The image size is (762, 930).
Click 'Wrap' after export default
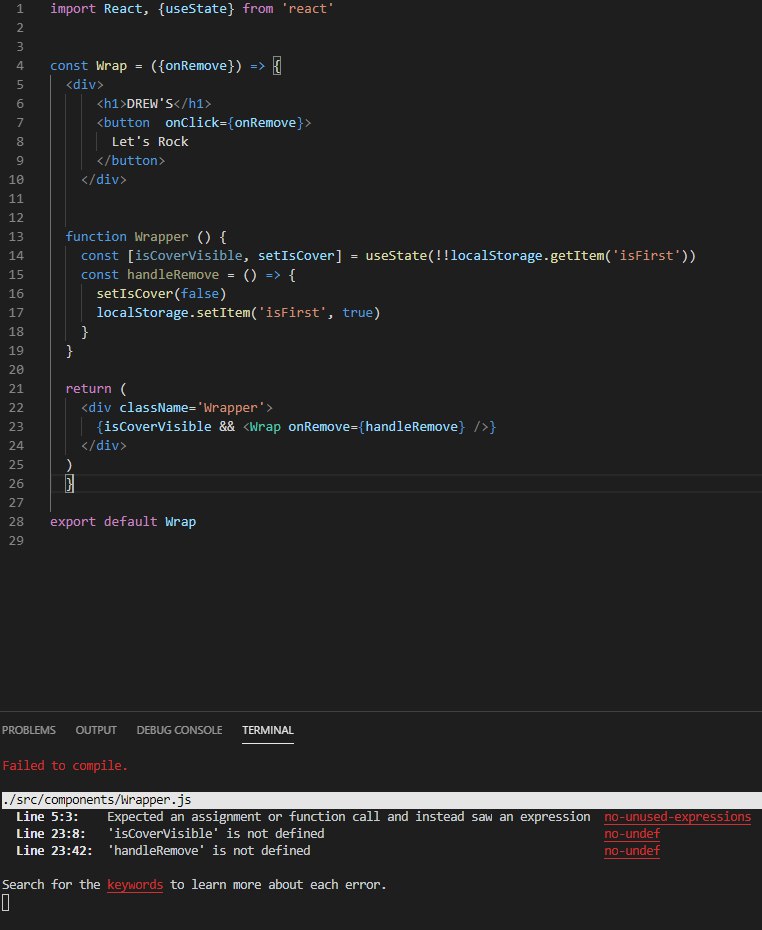point(180,521)
